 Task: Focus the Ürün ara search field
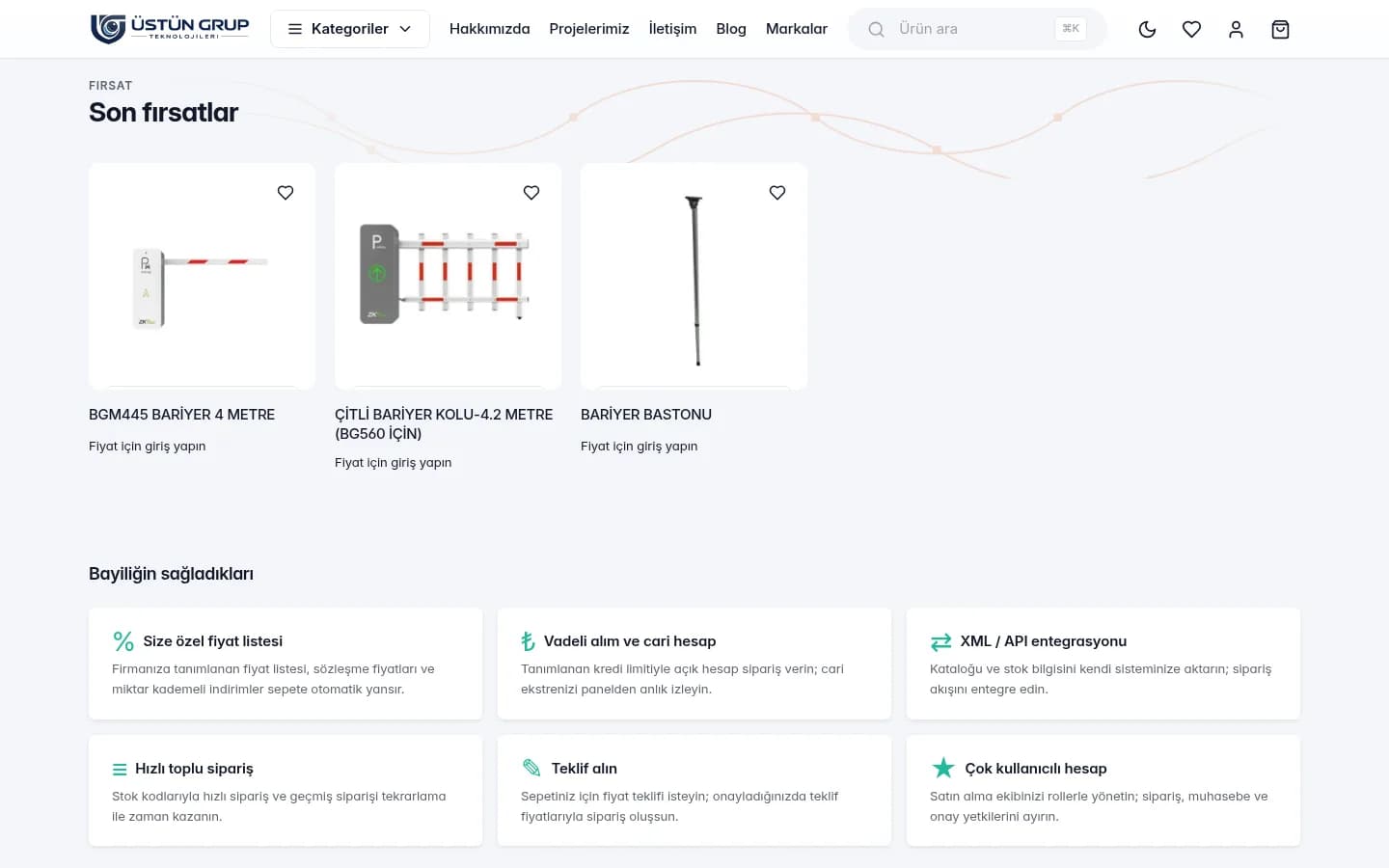977,29
